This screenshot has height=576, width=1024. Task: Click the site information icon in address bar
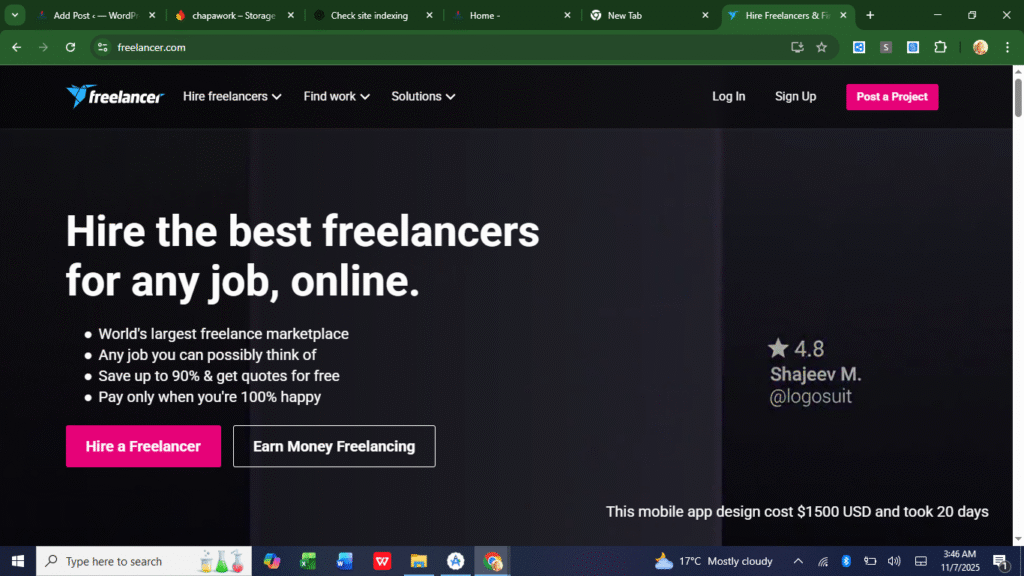101,47
